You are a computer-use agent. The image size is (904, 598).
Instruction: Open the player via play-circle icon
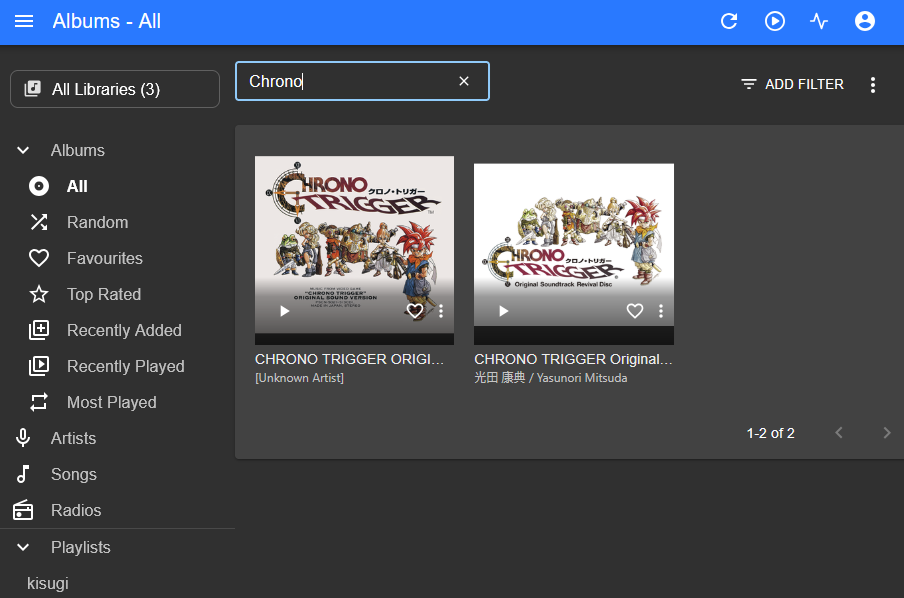pyautogui.click(x=775, y=21)
